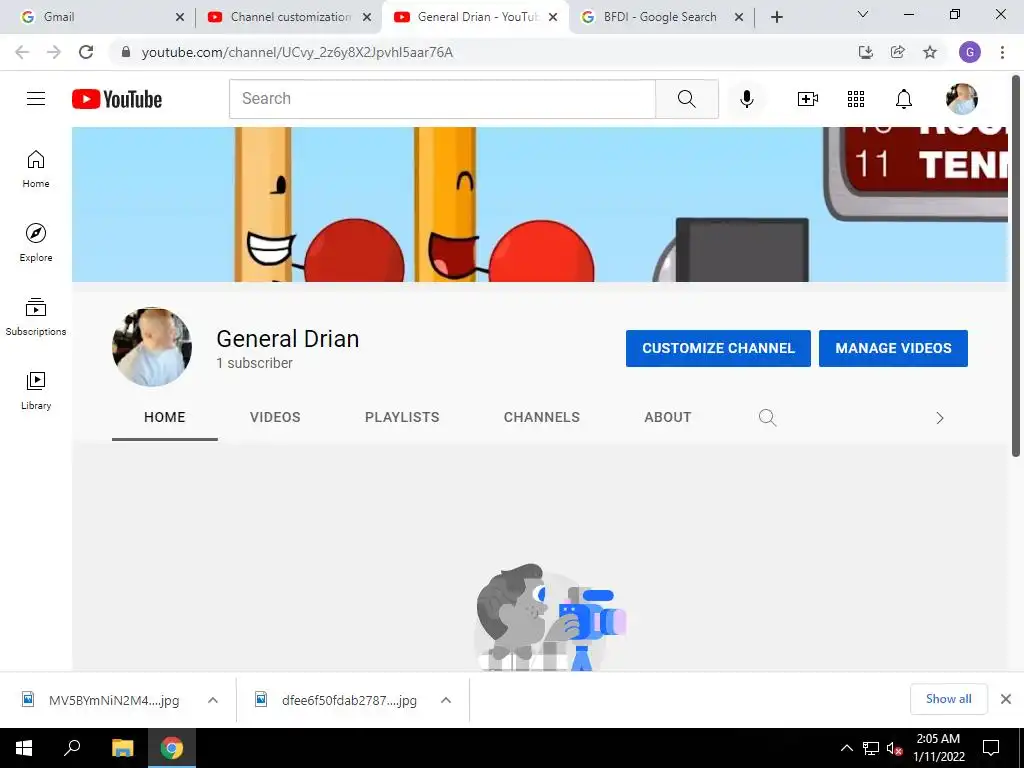The width and height of the screenshot is (1024, 768).
Task: Click the page vertical scrollbar
Action: (x=1016, y=264)
